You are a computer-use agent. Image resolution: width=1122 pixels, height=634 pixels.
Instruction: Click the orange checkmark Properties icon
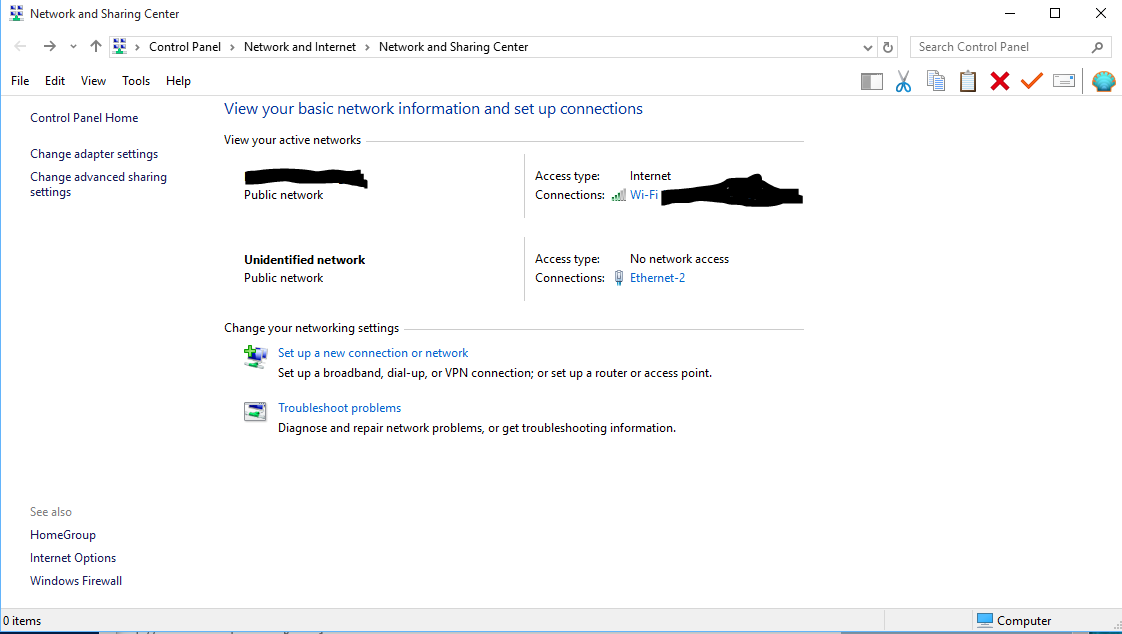pyautogui.click(x=1032, y=80)
